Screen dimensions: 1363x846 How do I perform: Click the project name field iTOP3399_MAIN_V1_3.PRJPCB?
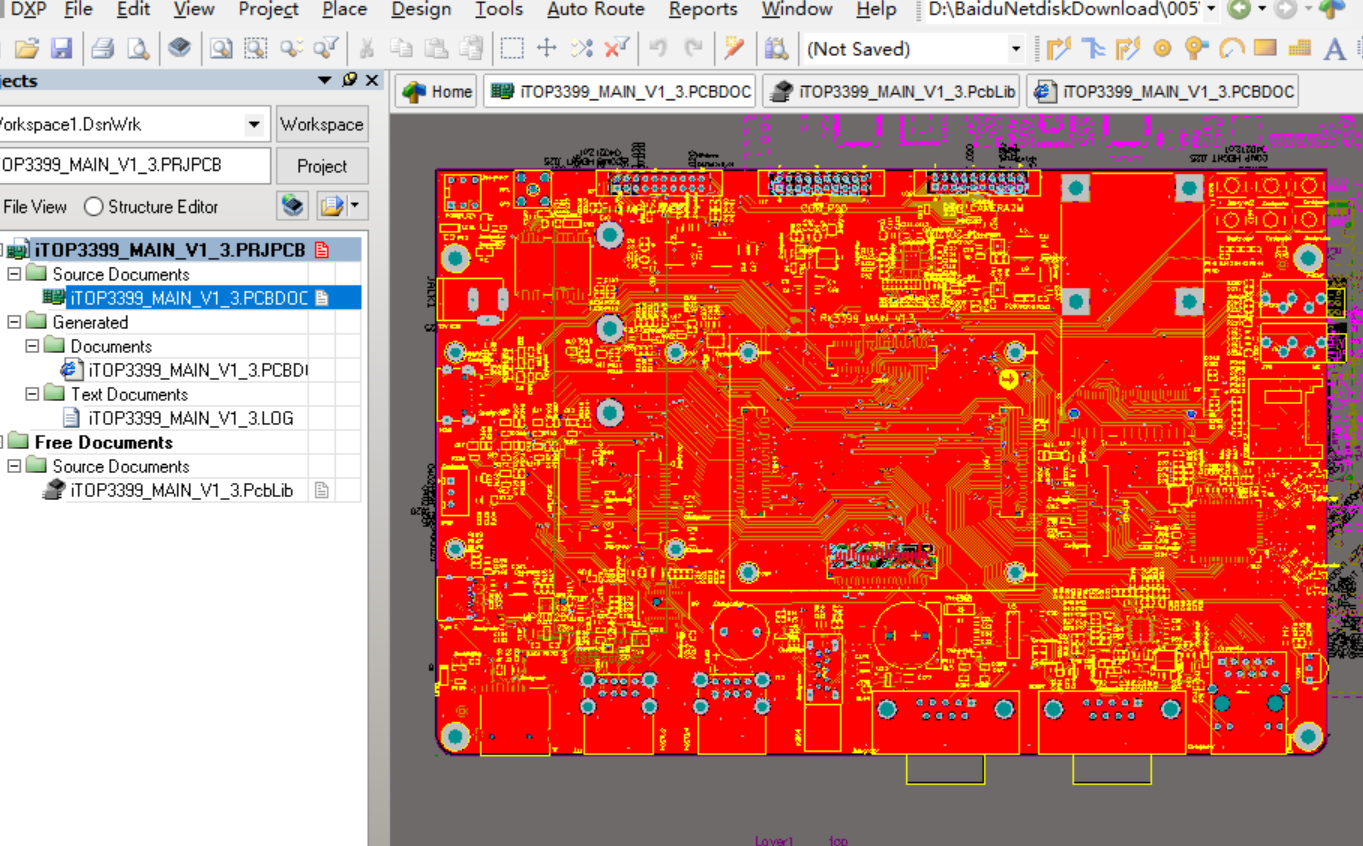134,166
